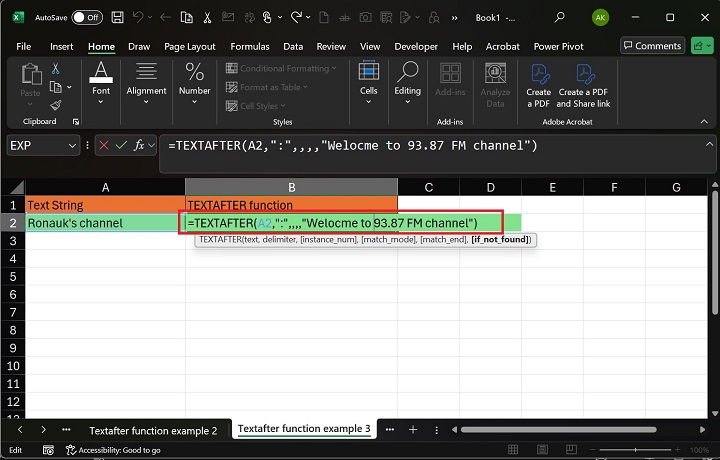
Task: Cancel formula entry with X icon
Action: click(103, 145)
